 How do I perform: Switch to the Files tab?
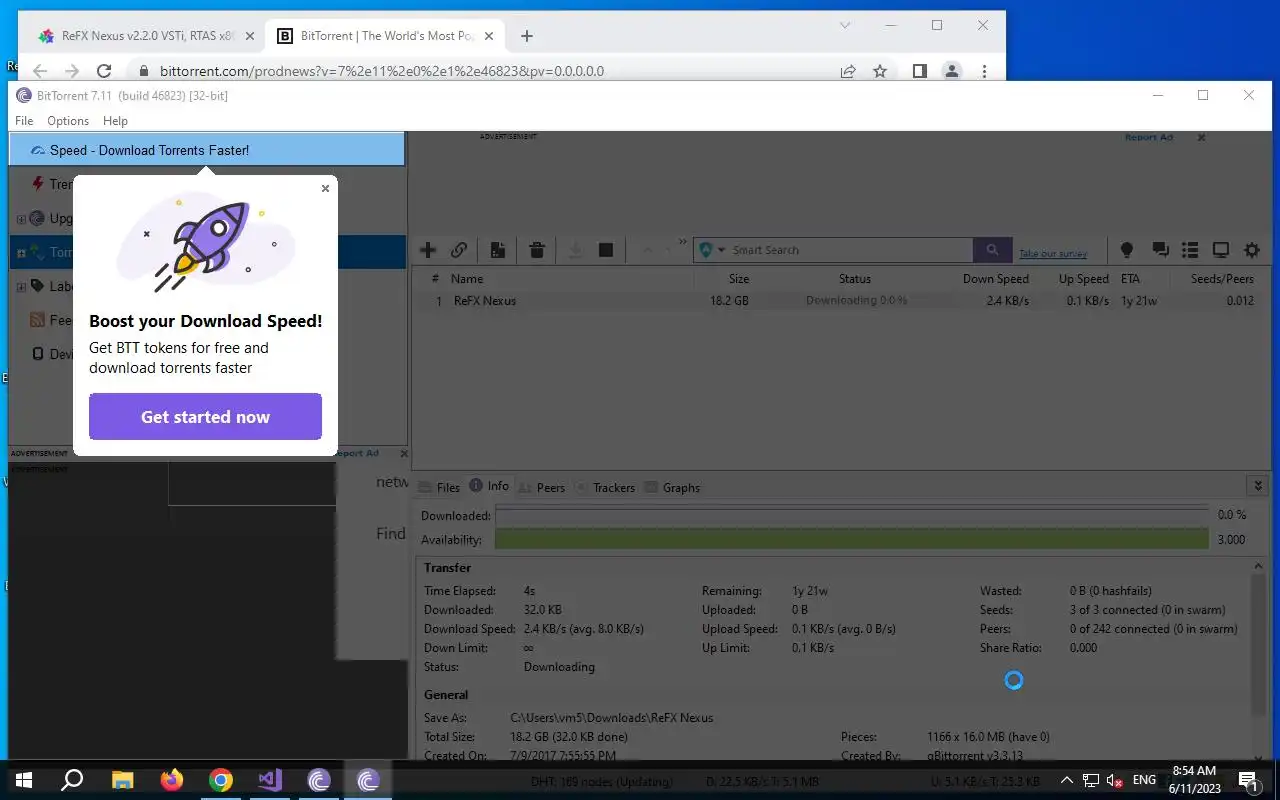(439, 487)
